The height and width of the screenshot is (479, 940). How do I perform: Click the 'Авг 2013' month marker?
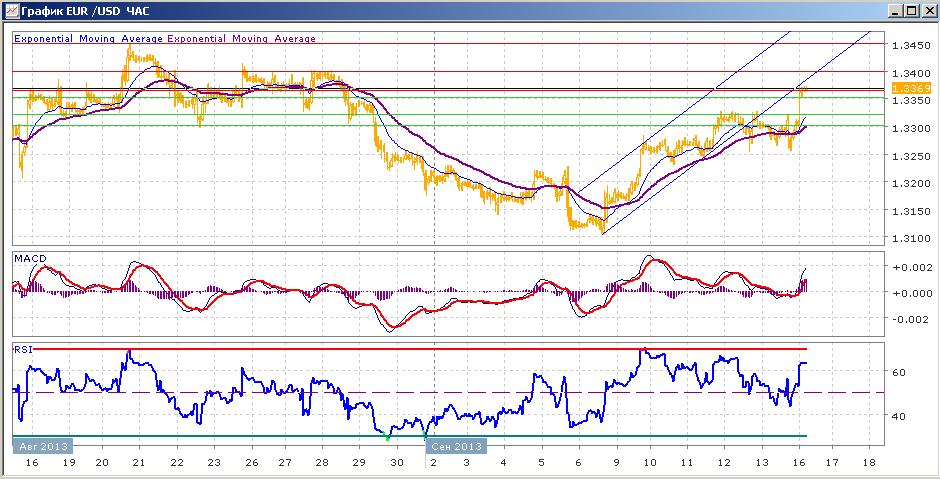pyautogui.click(x=43, y=447)
